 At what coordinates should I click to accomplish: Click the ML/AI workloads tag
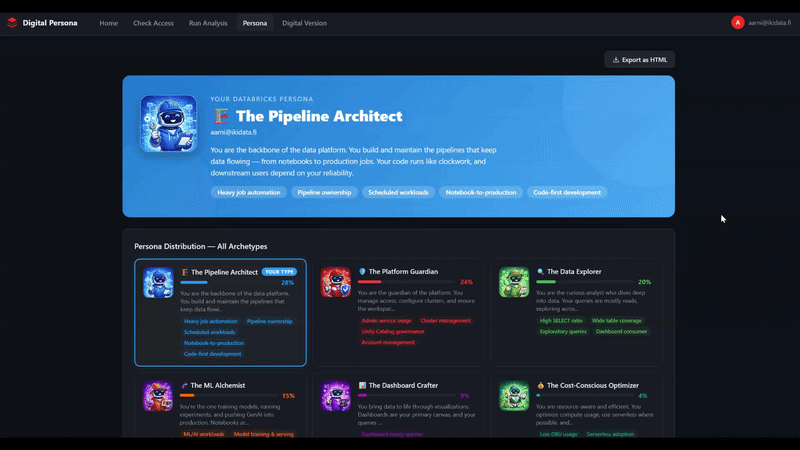204,434
